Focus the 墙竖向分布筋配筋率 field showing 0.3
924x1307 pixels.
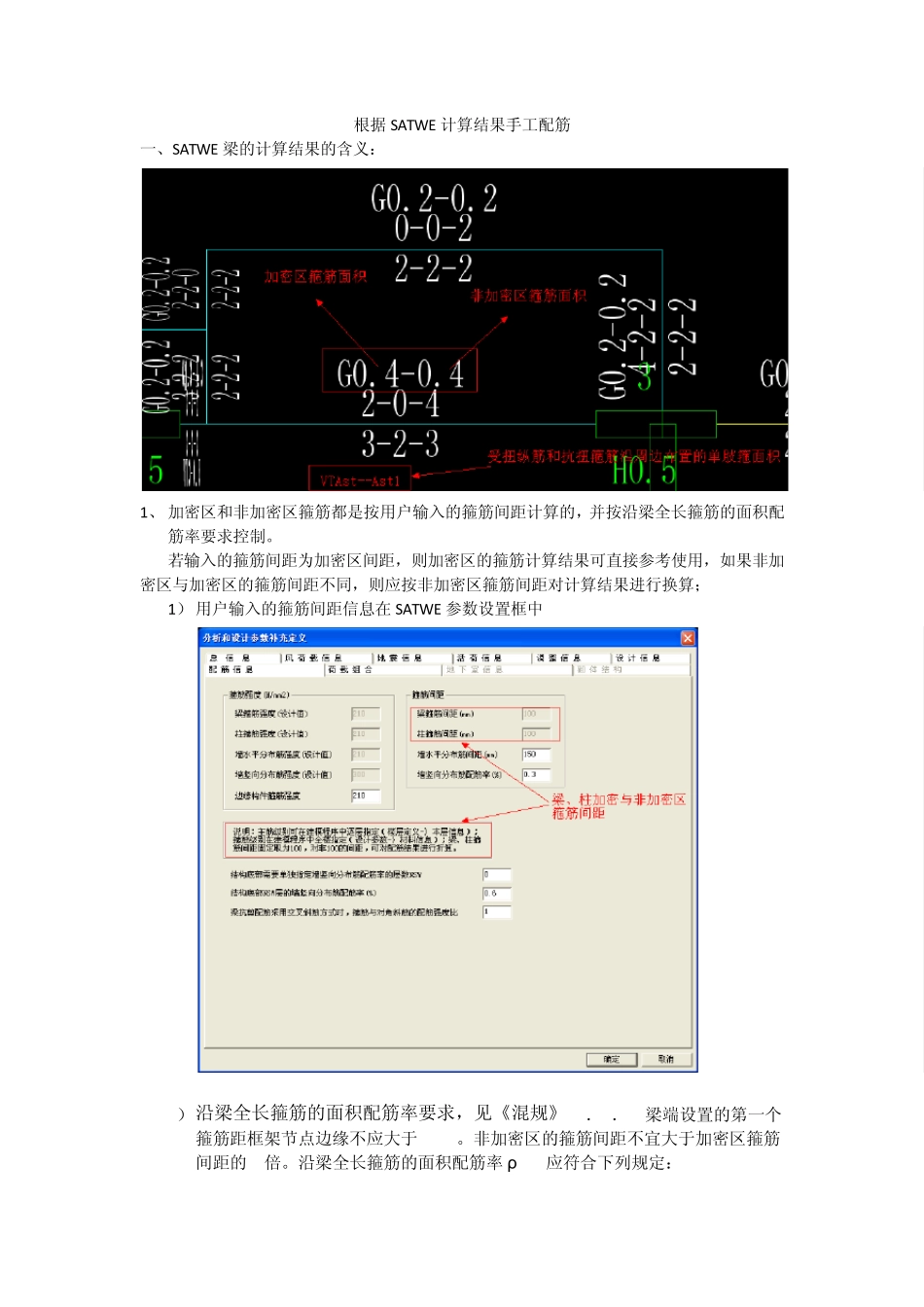[x=536, y=775]
